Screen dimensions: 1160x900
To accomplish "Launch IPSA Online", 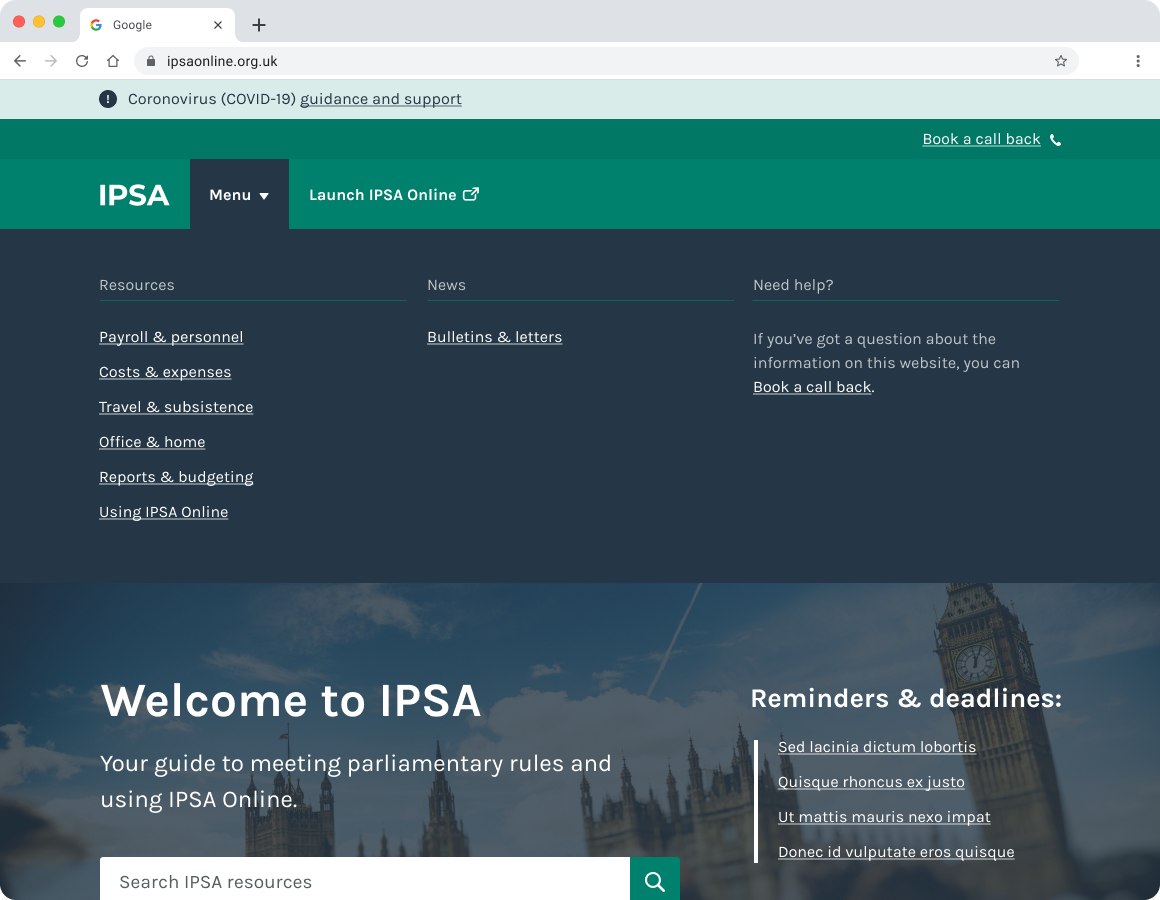I will tap(394, 194).
